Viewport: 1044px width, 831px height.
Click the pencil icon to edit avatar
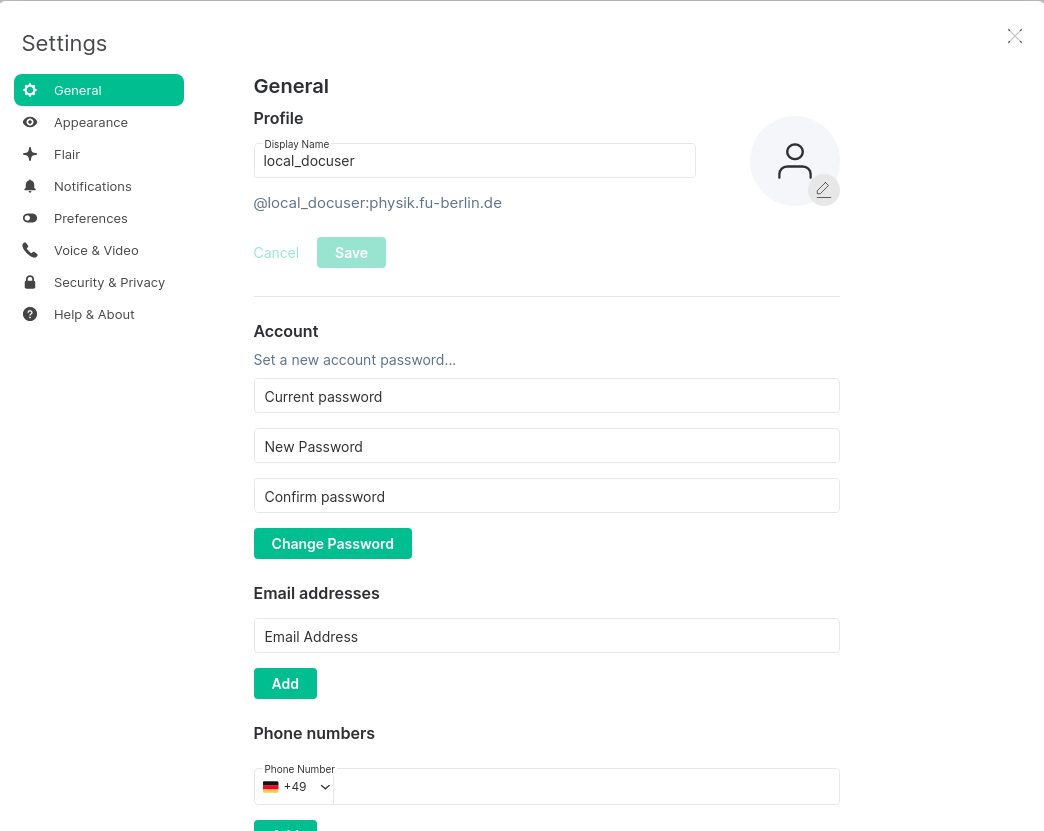(823, 189)
